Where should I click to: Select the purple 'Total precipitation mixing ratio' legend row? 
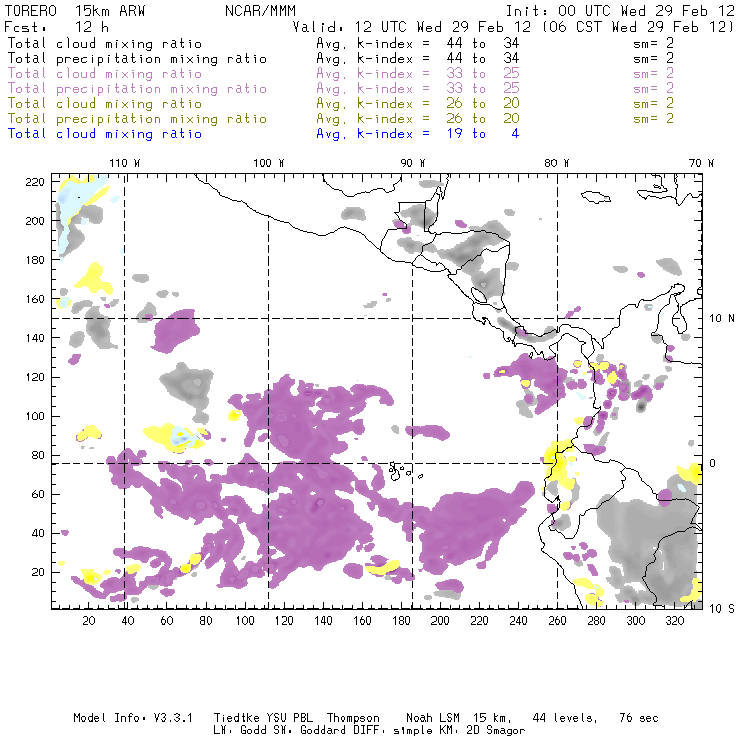pos(137,89)
